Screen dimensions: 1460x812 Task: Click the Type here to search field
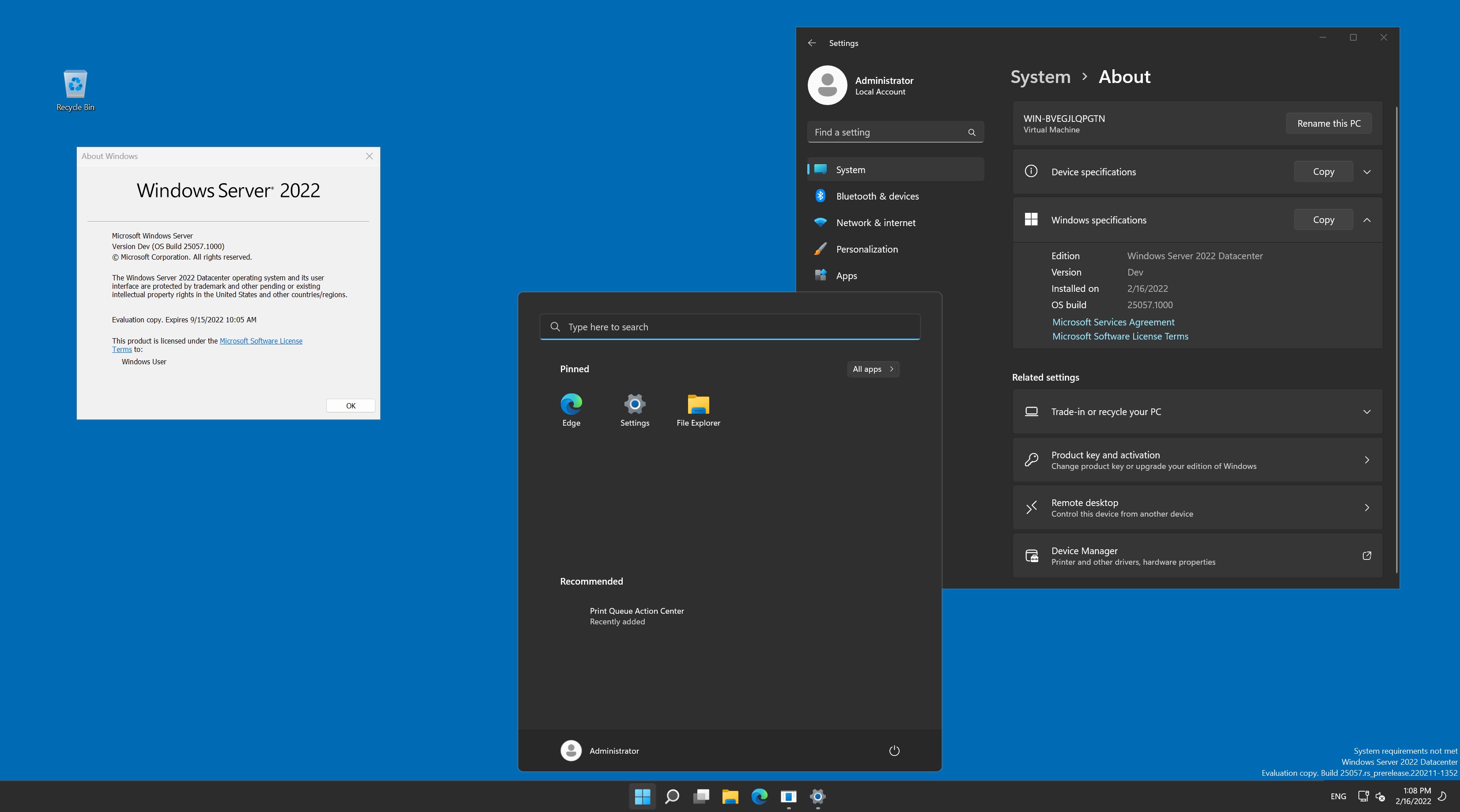pos(730,327)
